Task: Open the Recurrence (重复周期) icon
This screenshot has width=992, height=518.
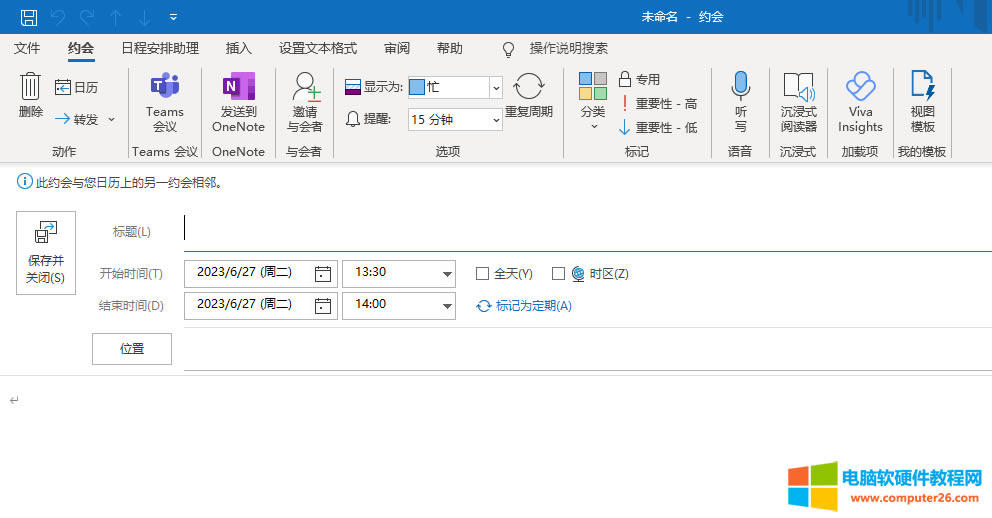Action: point(529,88)
